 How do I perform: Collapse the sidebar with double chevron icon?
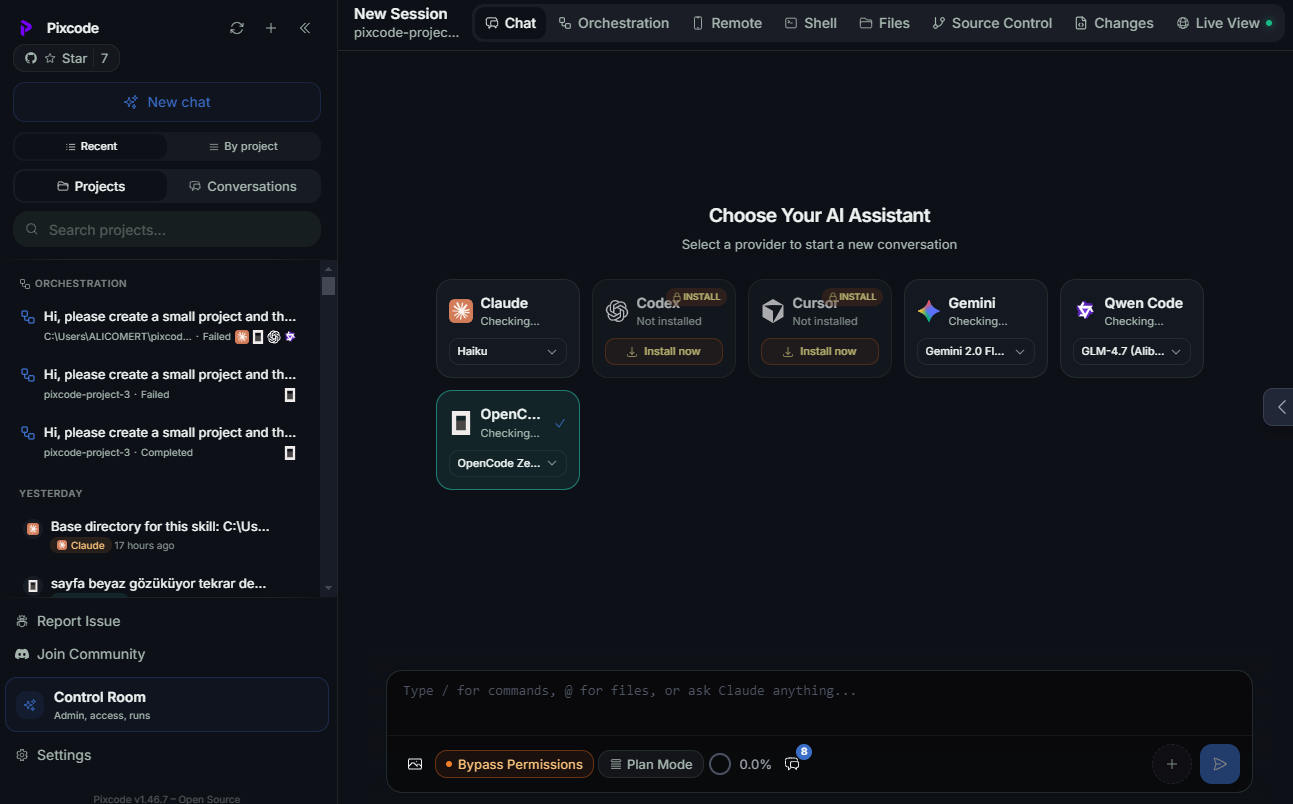click(x=305, y=28)
